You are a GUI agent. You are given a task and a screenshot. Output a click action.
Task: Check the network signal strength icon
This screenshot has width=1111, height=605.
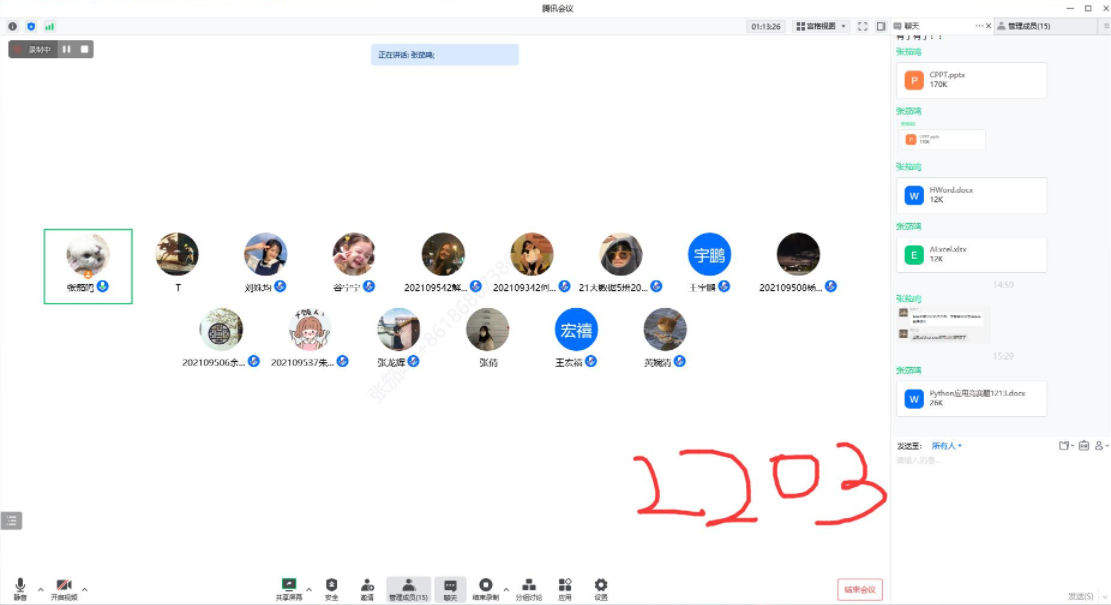(50, 26)
